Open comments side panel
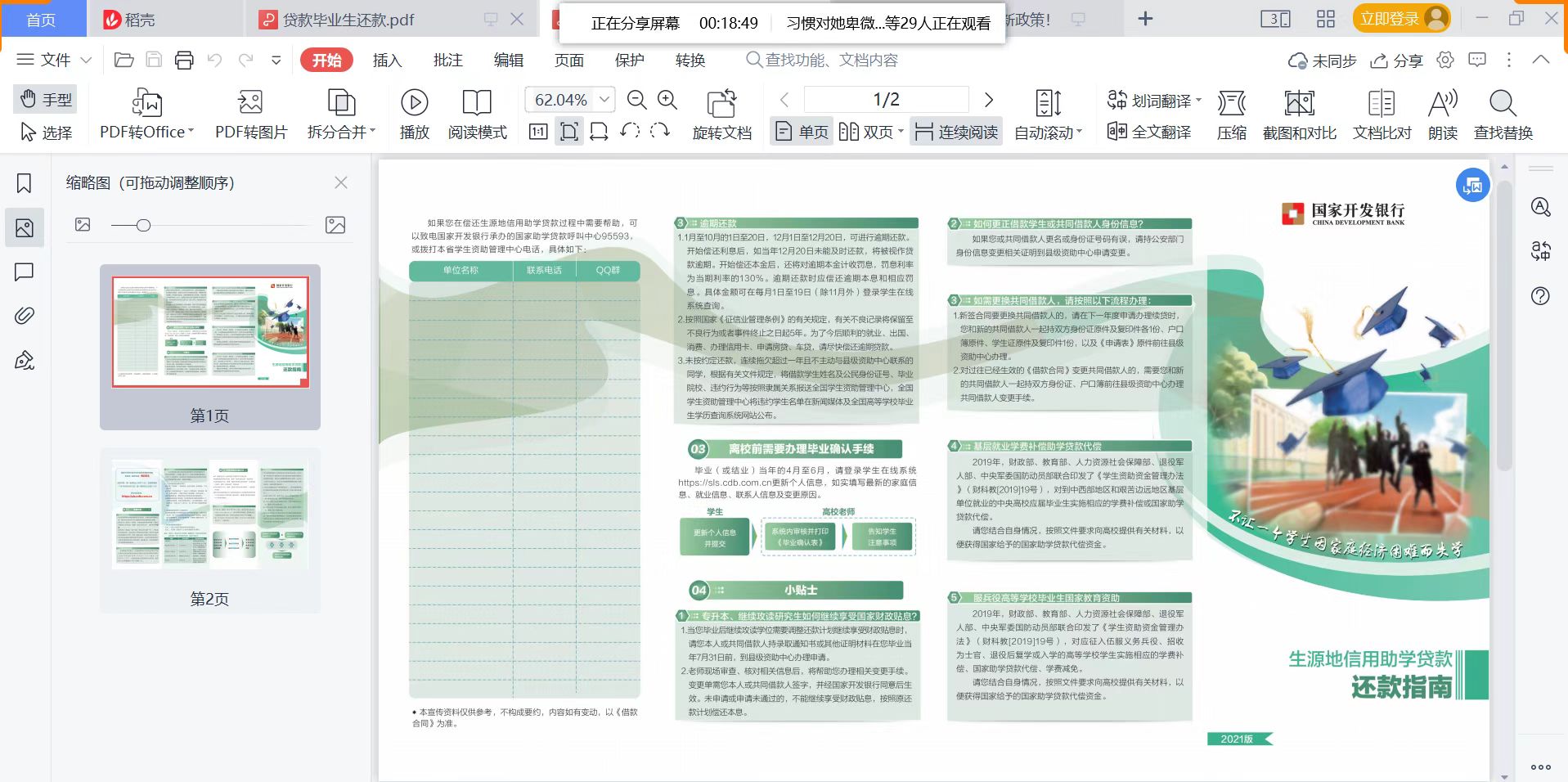Image resolution: width=1568 pixels, height=782 pixels. tap(25, 272)
